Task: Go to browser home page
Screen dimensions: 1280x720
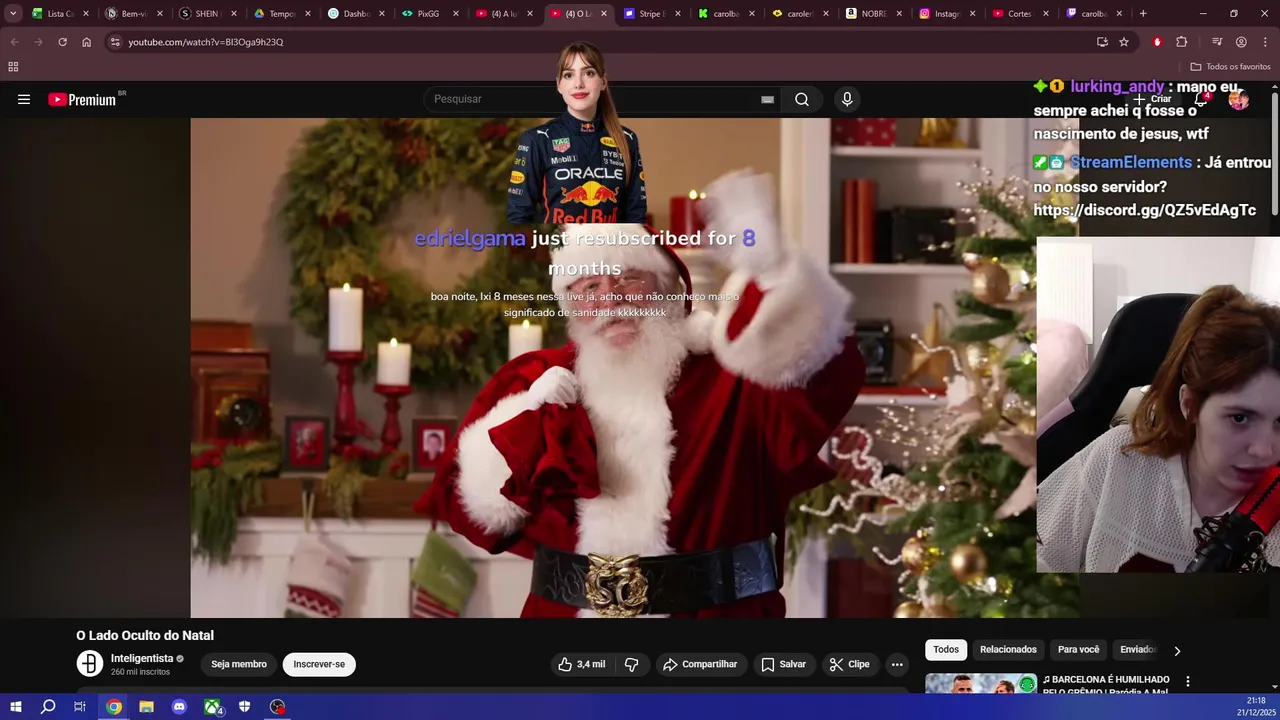Action: (x=86, y=42)
